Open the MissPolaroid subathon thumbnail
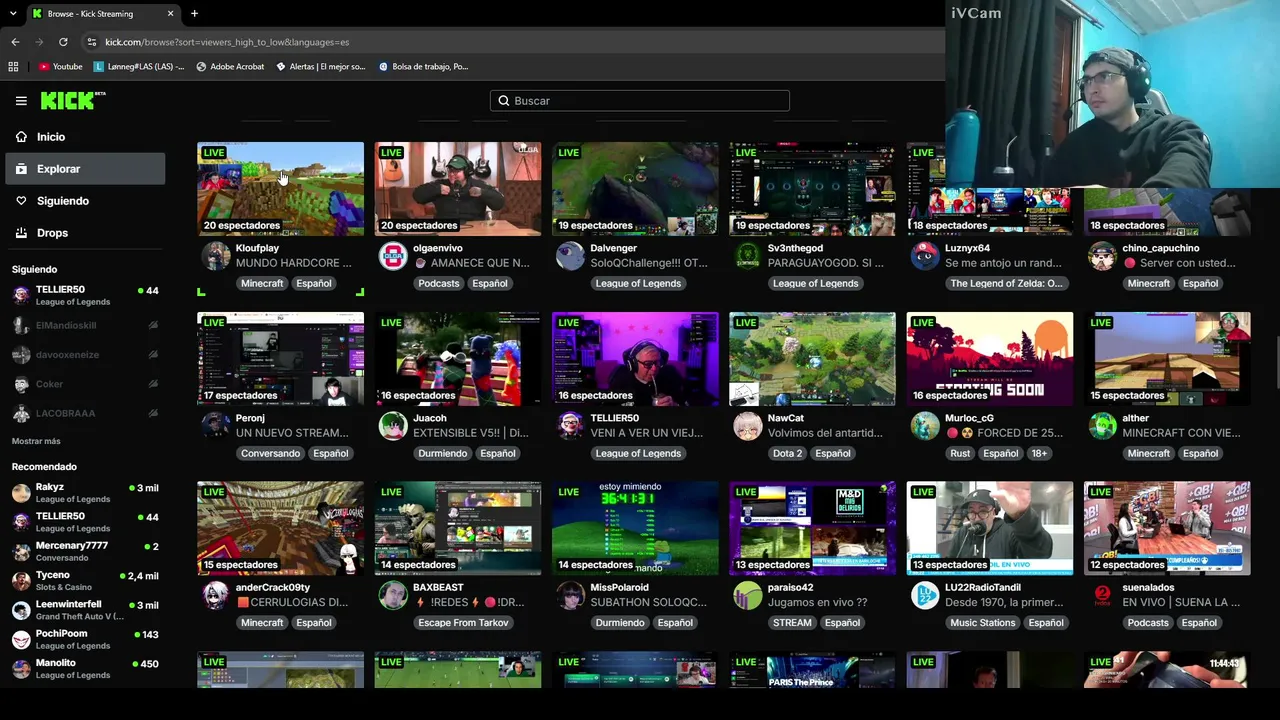Viewport: 1280px width, 720px height. coord(635,529)
